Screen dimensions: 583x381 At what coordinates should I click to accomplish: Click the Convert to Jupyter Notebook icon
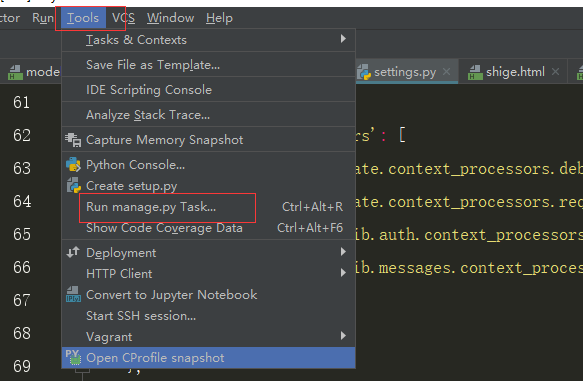pyautogui.click(x=73, y=294)
